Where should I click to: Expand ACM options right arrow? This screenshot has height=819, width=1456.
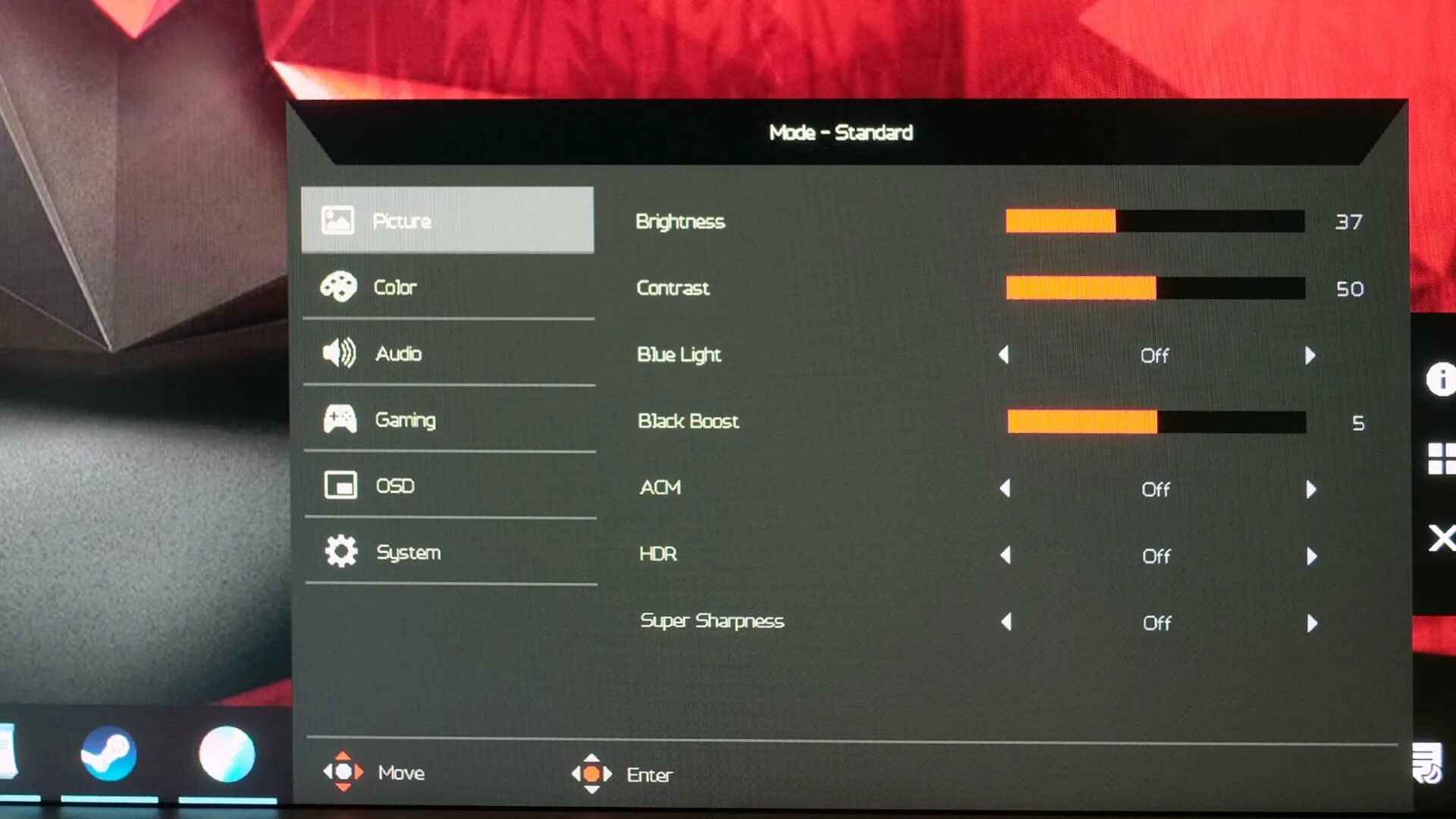click(x=1310, y=490)
